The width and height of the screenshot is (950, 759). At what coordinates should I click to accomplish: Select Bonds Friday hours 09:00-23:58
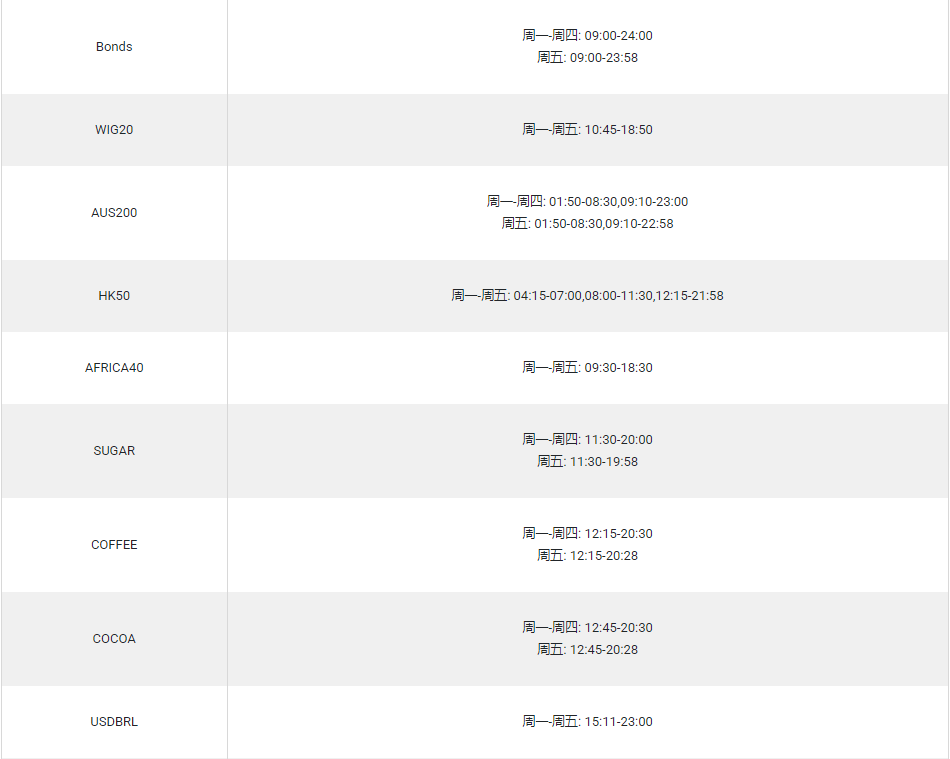[587, 58]
